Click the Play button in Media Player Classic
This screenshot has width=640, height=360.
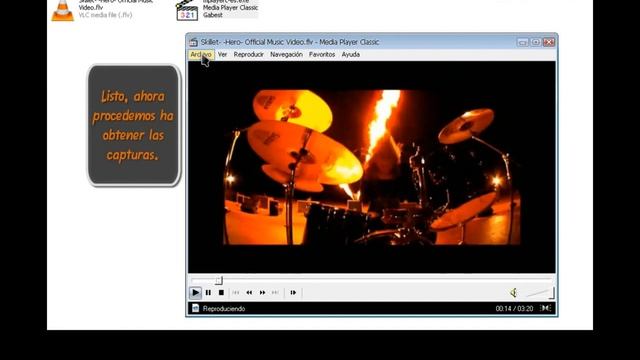pyautogui.click(x=196, y=293)
